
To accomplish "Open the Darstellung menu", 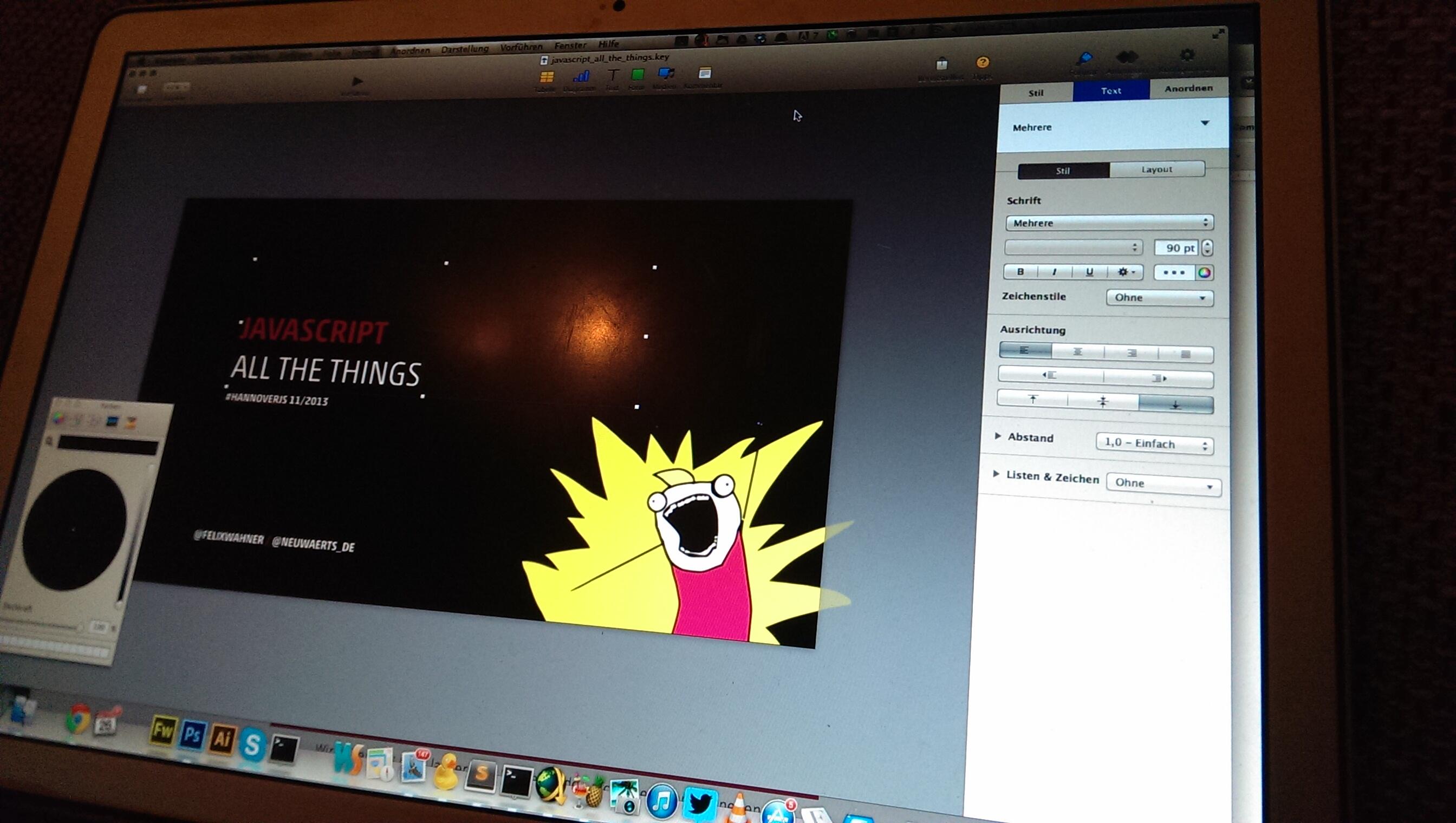I will click(x=465, y=49).
